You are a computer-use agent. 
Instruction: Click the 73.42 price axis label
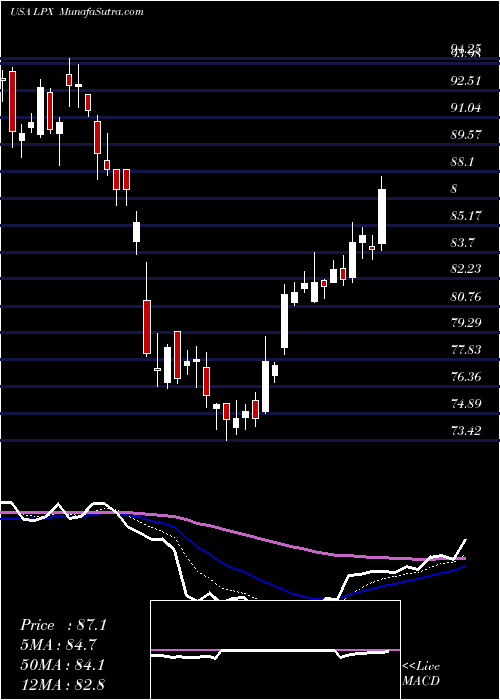click(x=466, y=431)
